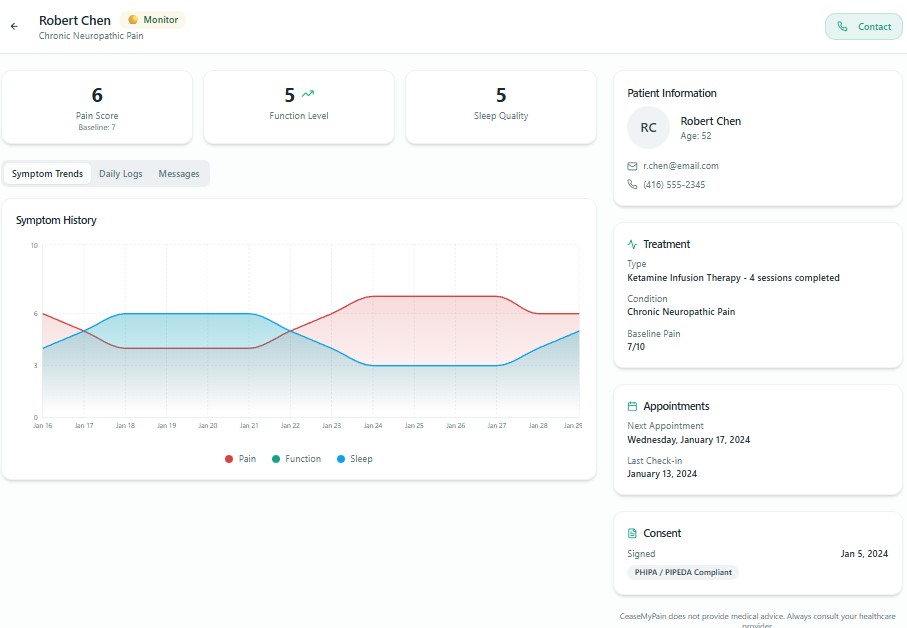
Task: Click the Consent document icon
Action: pos(632,534)
